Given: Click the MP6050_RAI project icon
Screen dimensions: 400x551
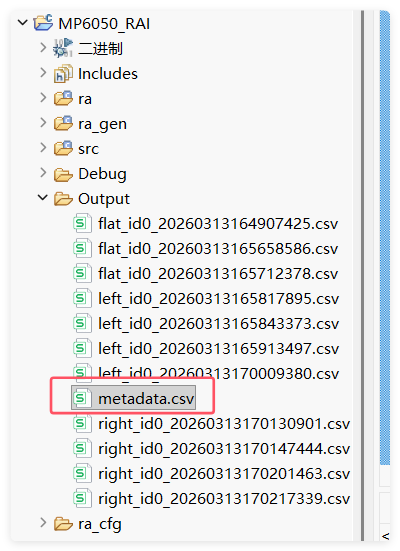Looking at the screenshot, I should point(43,22).
